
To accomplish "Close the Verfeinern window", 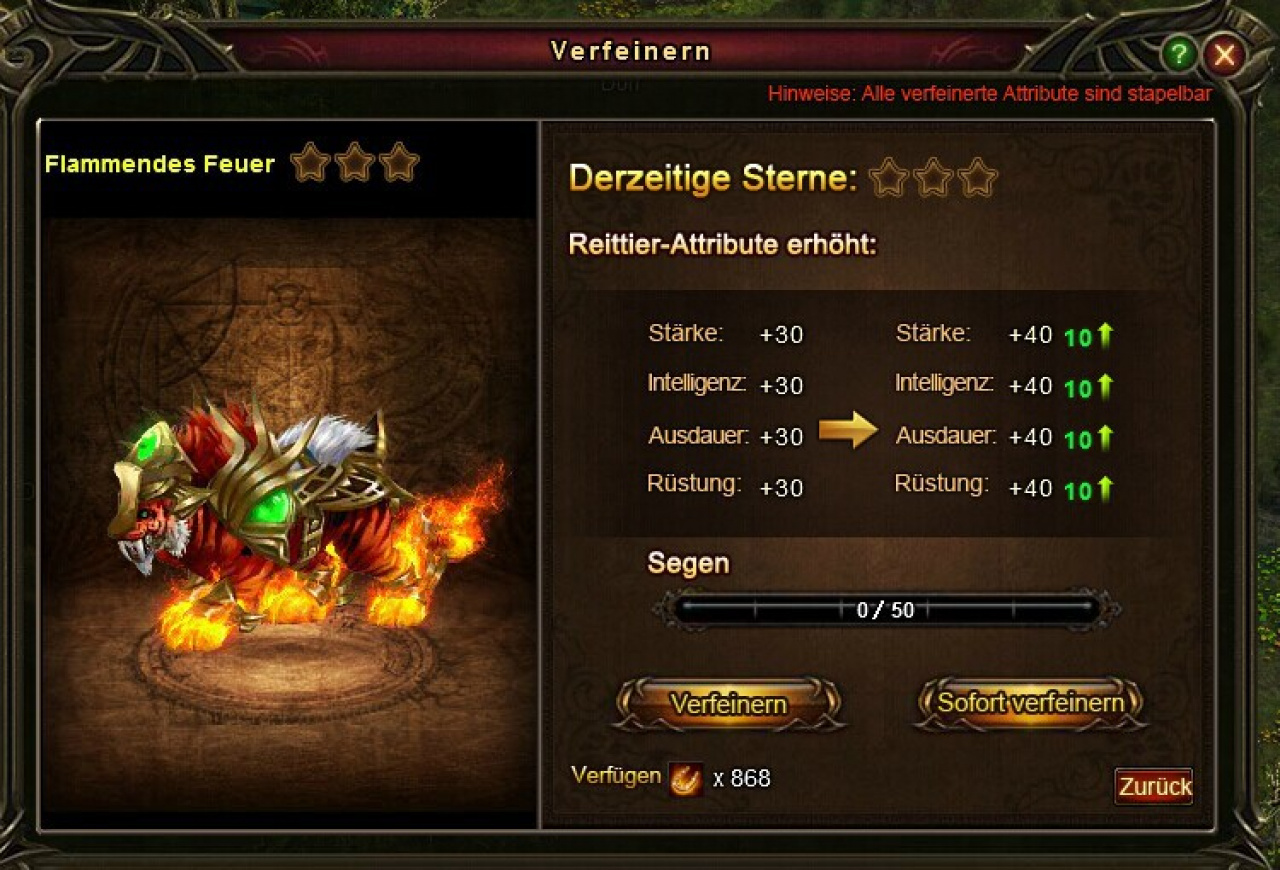I will point(1224,54).
